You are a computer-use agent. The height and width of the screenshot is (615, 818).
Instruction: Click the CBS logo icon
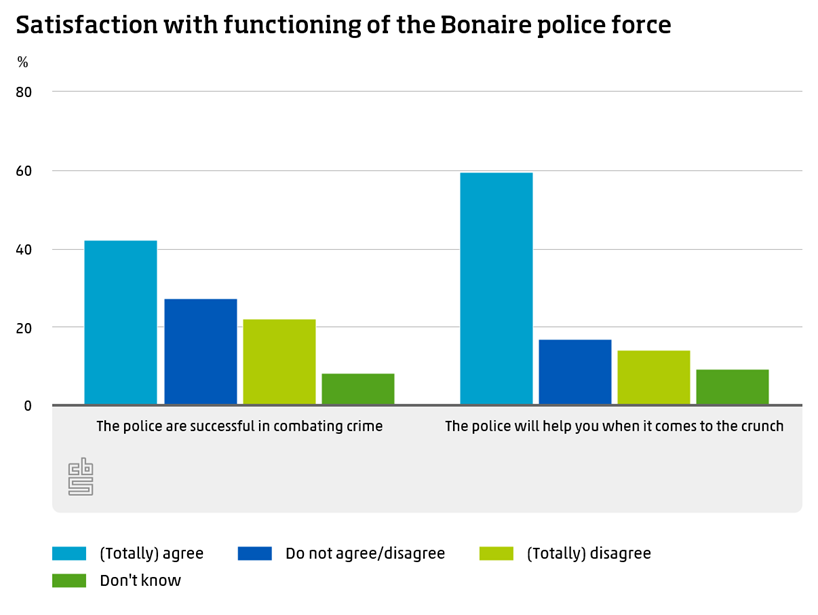[80, 478]
